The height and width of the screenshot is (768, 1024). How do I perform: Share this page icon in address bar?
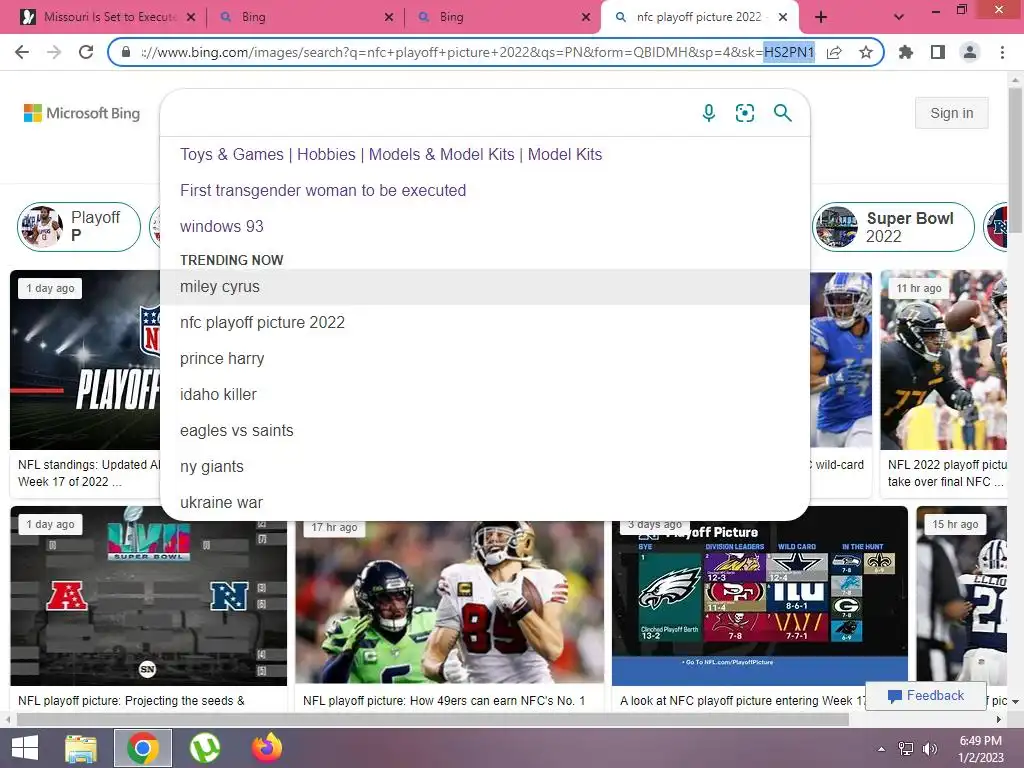click(834, 52)
